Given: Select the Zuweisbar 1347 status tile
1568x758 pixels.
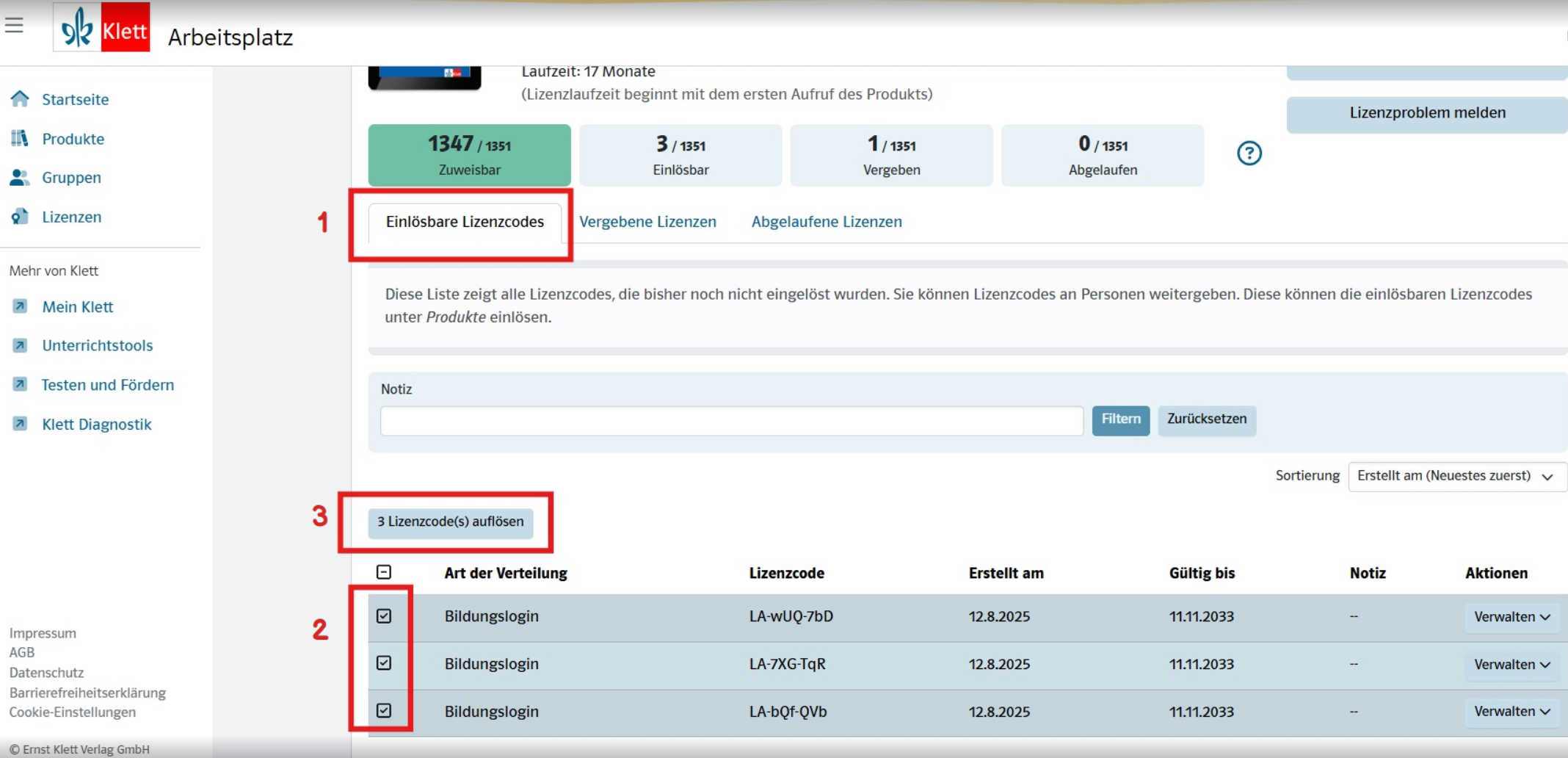Looking at the screenshot, I should tap(469, 155).
